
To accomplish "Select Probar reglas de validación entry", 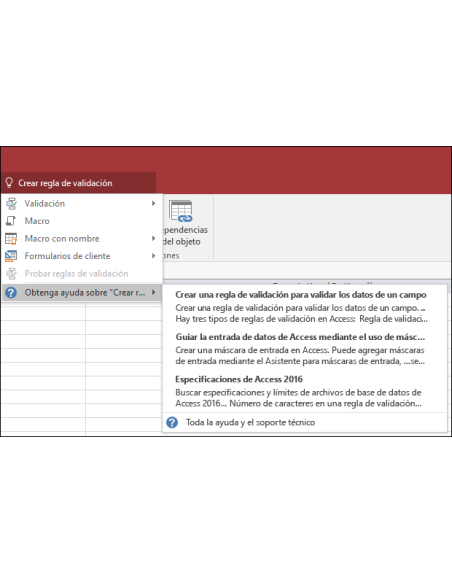I will tap(82, 273).
